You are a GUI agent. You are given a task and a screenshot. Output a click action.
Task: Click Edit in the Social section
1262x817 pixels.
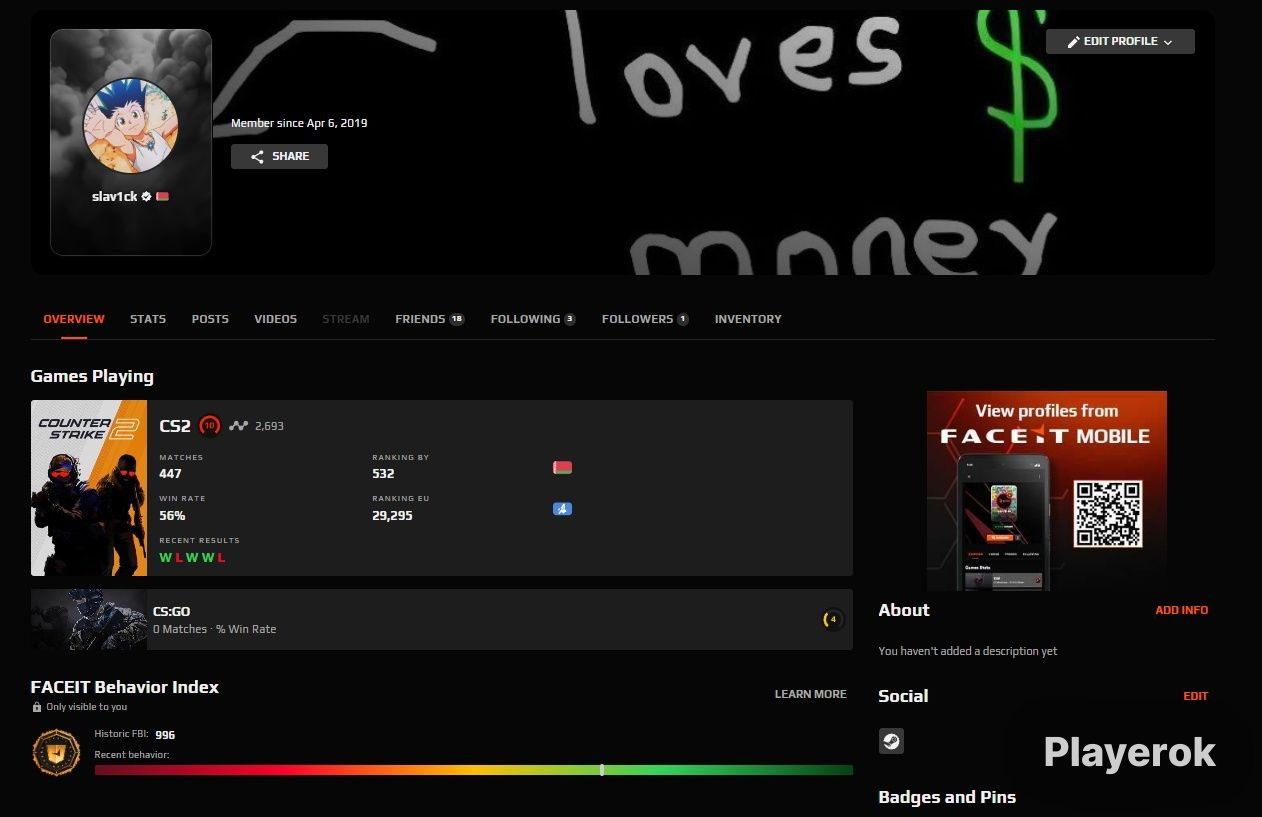(1196, 696)
